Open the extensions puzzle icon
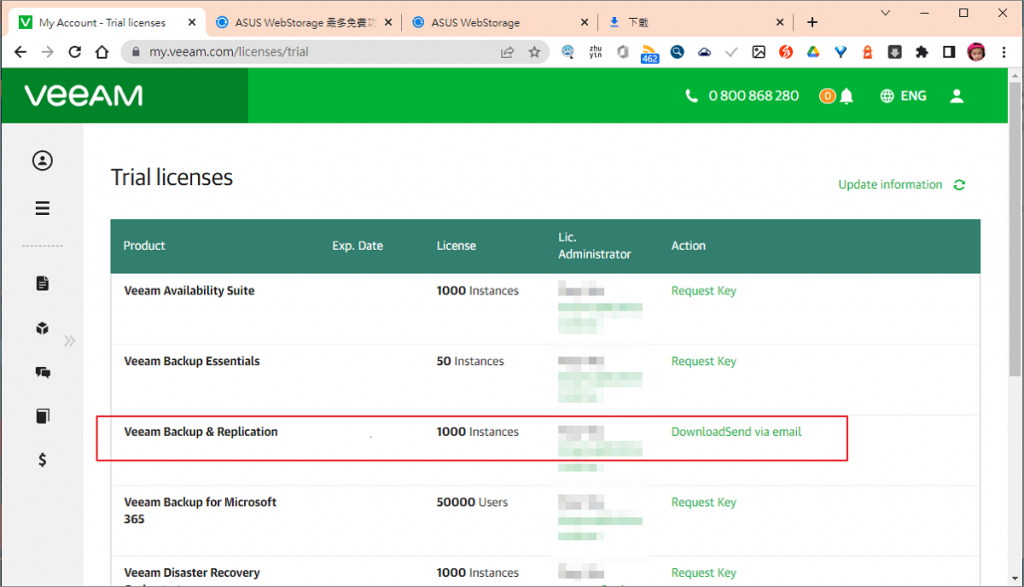1024x587 pixels. (x=921, y=52)
